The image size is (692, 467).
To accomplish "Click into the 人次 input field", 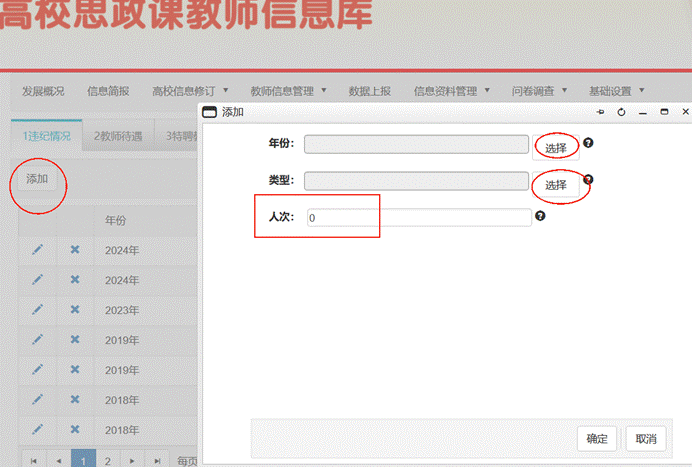I will (417, 217).
